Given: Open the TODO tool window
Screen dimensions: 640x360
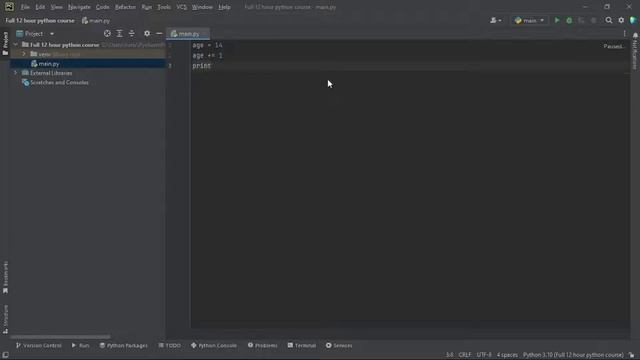Looking at the screenshot, I should click(169, 345).
